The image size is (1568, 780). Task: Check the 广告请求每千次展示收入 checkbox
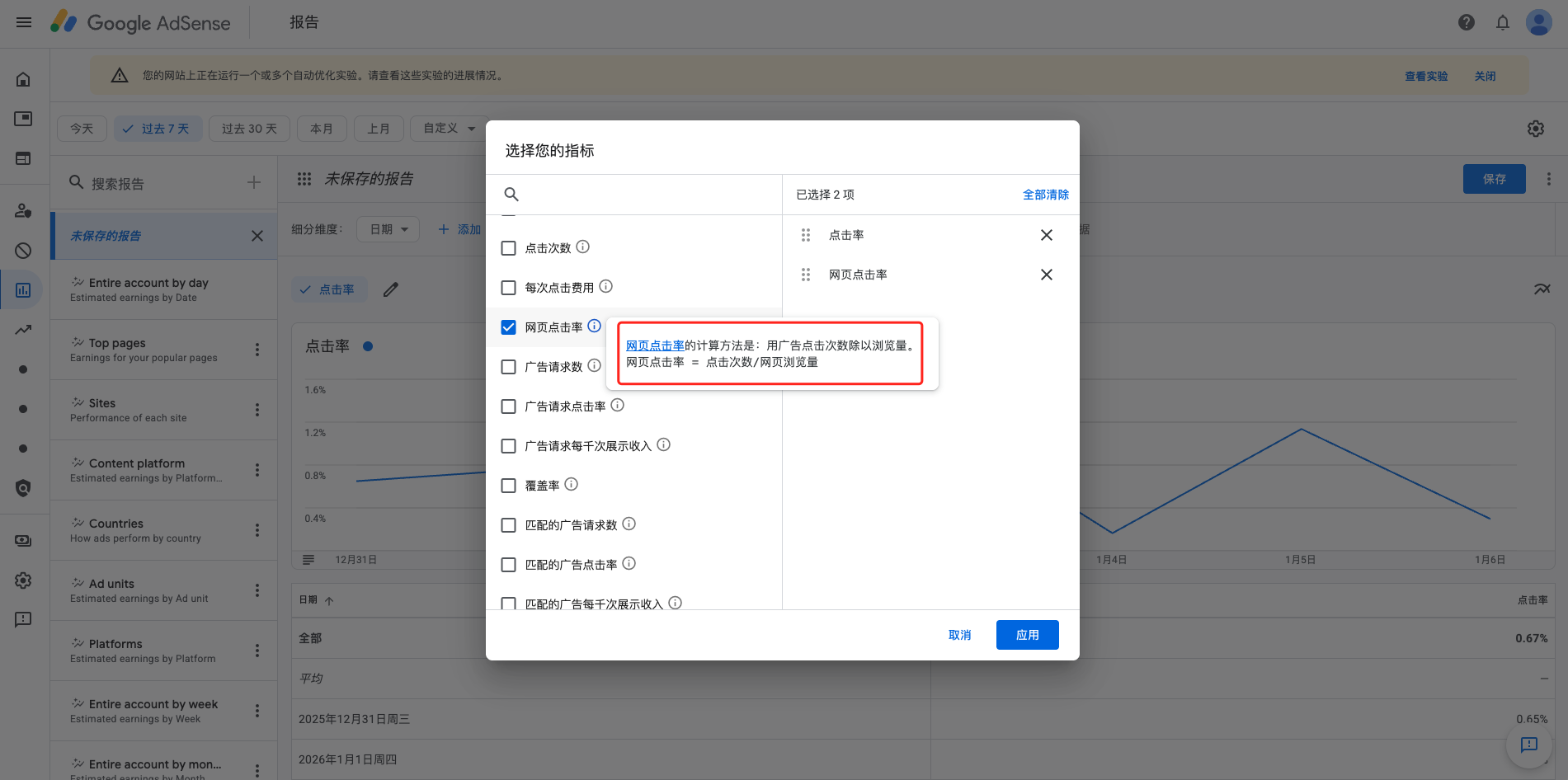coord(509,446)
